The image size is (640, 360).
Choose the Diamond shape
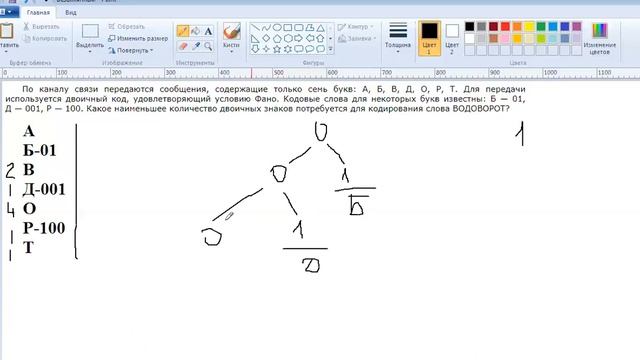[266, 38]
